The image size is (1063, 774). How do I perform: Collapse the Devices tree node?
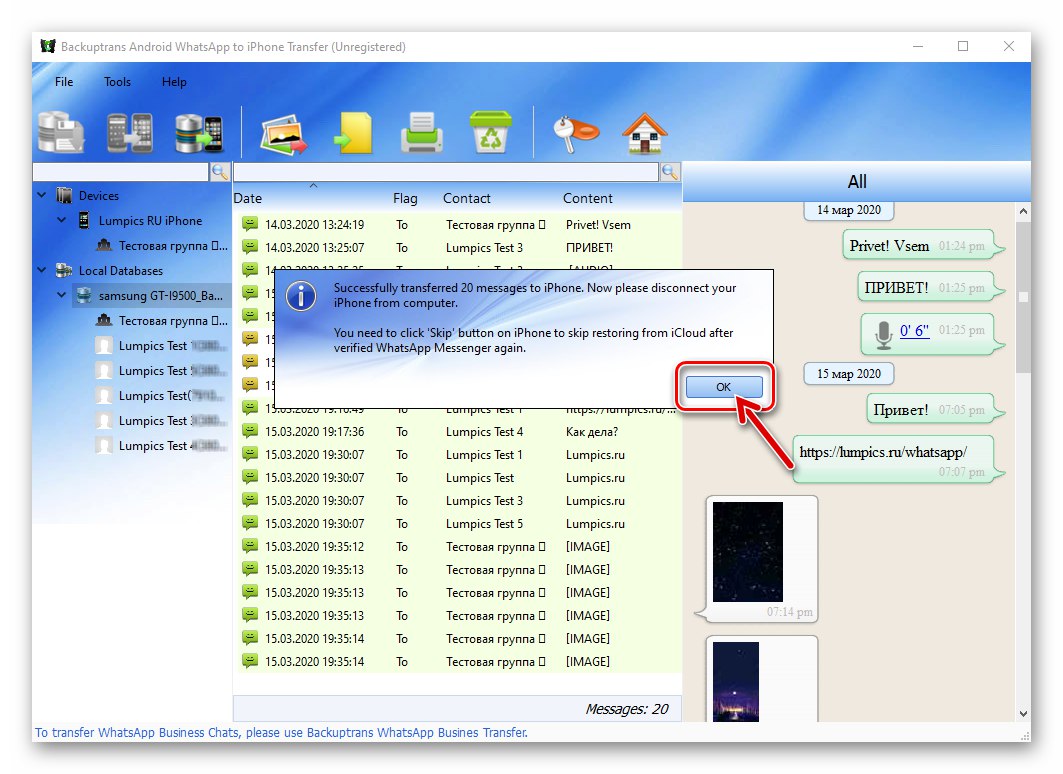point(42,195)
